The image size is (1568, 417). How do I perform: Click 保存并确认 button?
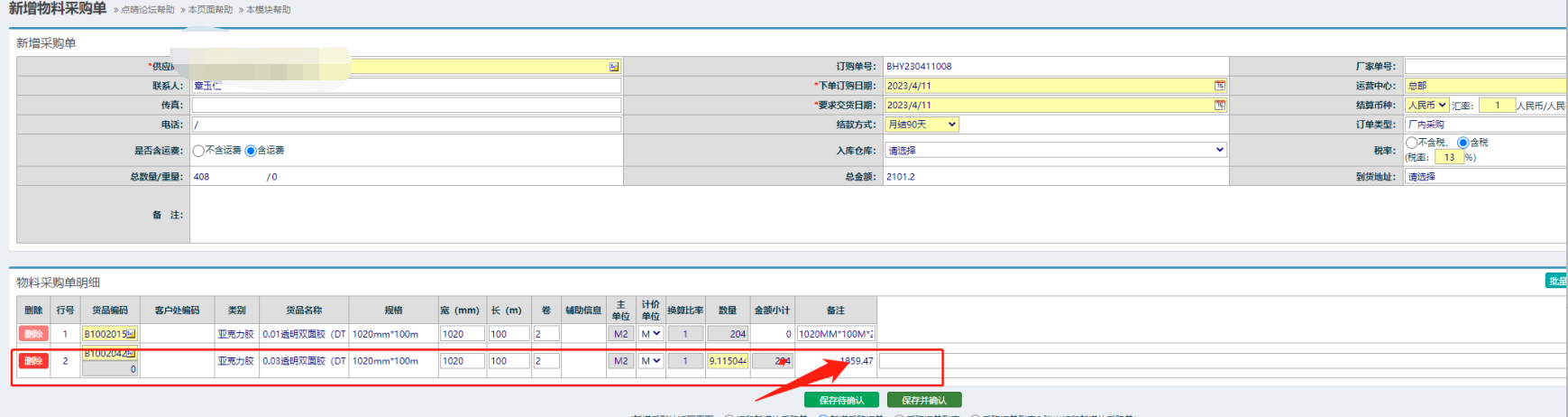point(924,400)
